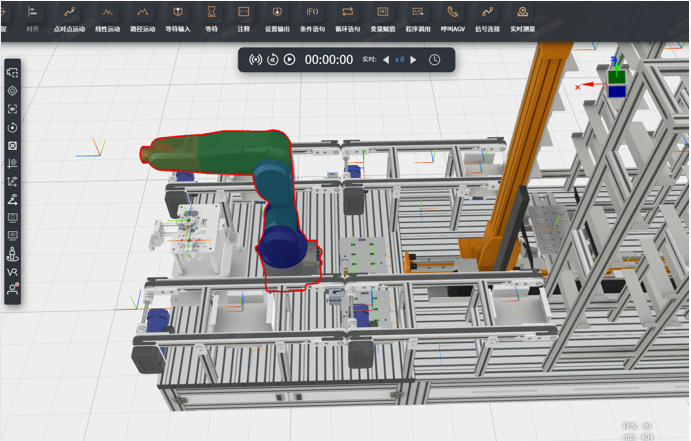
Task: Decrease simulation speed with left arrow
Action: 386,60
